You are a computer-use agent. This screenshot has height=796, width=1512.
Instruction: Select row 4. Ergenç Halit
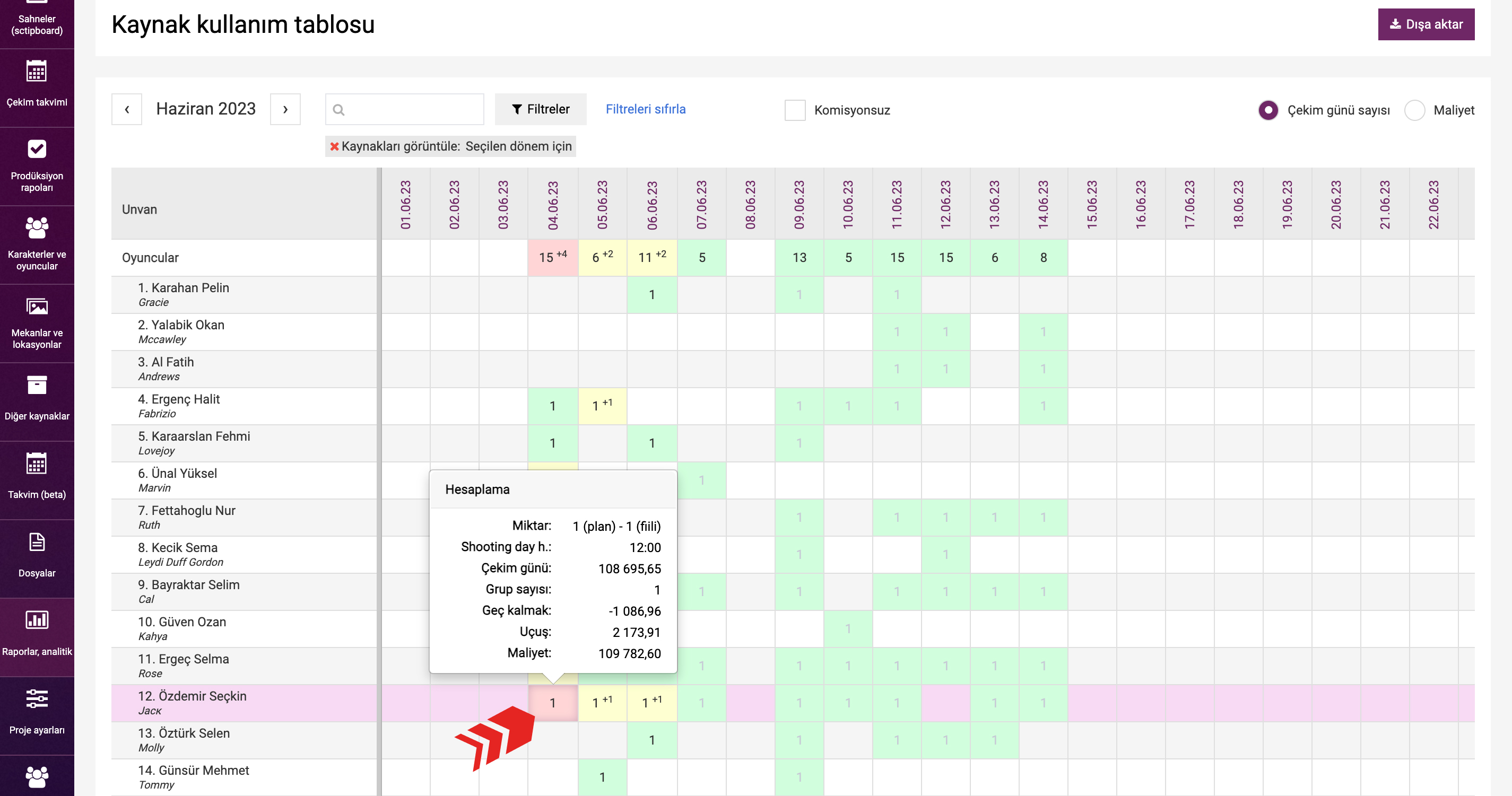click(x=244, y=406)
